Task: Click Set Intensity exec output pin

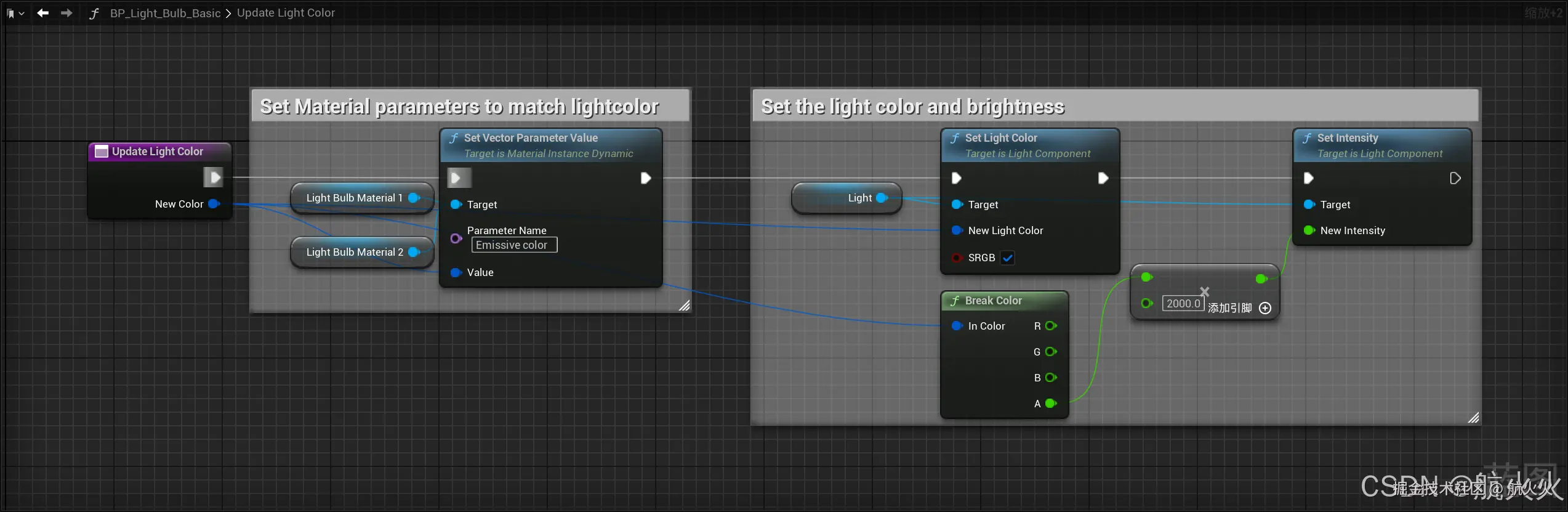Action: (1455, 178)
